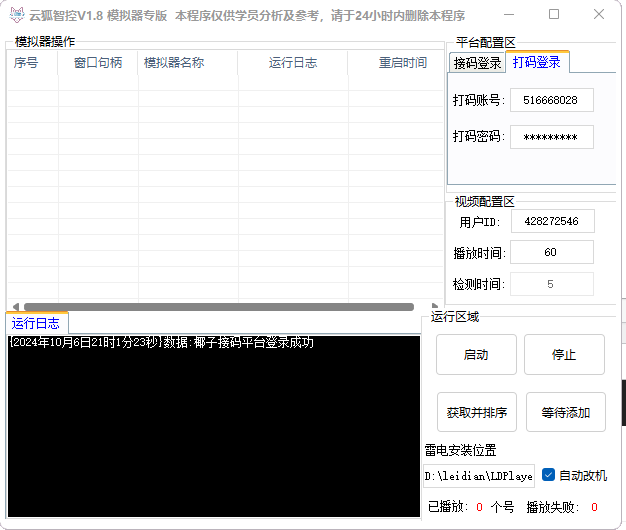Open the 运行日志 log tab
Screen dimensions: 626x530
pyautogui.click(x=36, y=323)
